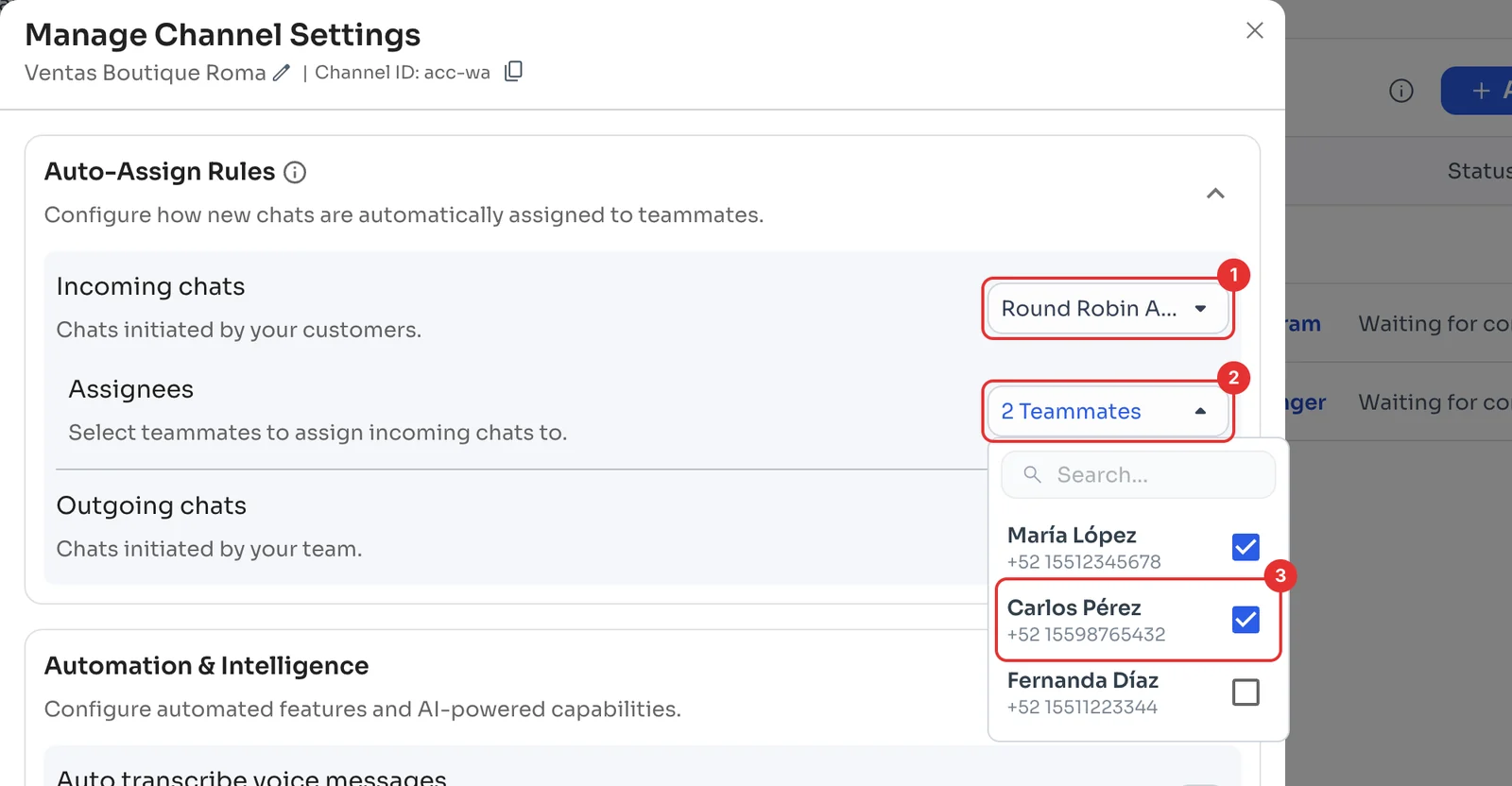Check Fernanda Díaz assignee checkbox
Screen dimensions: 1512x786
(x=1246, y=692)
